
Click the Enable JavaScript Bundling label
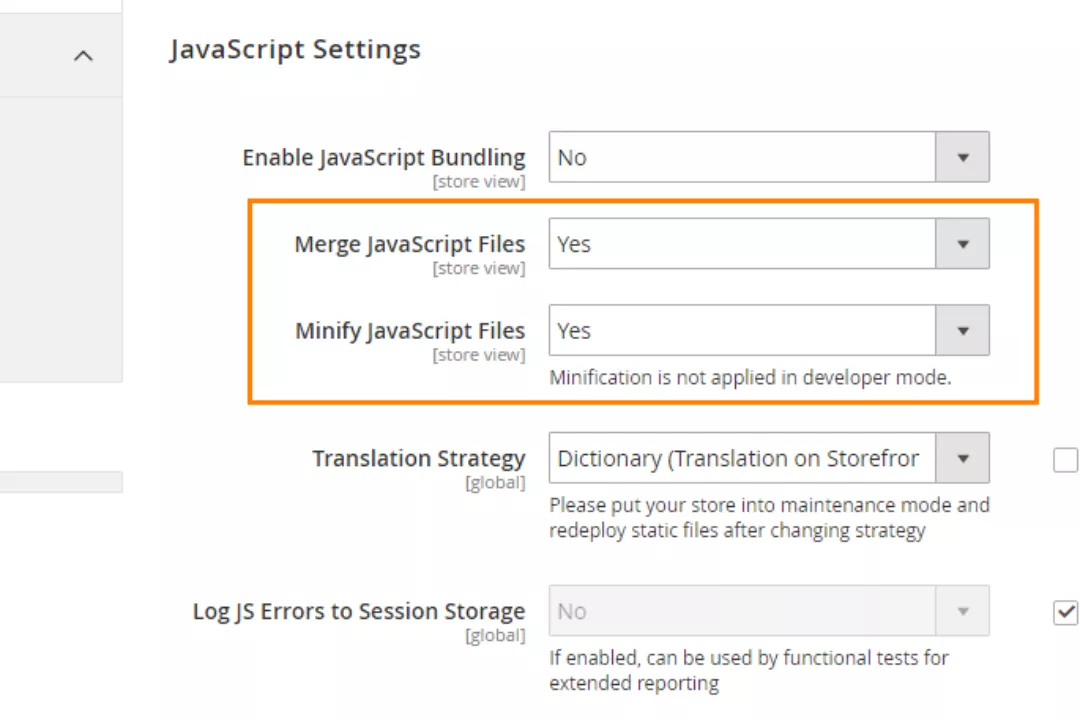(x=383, y=157)
